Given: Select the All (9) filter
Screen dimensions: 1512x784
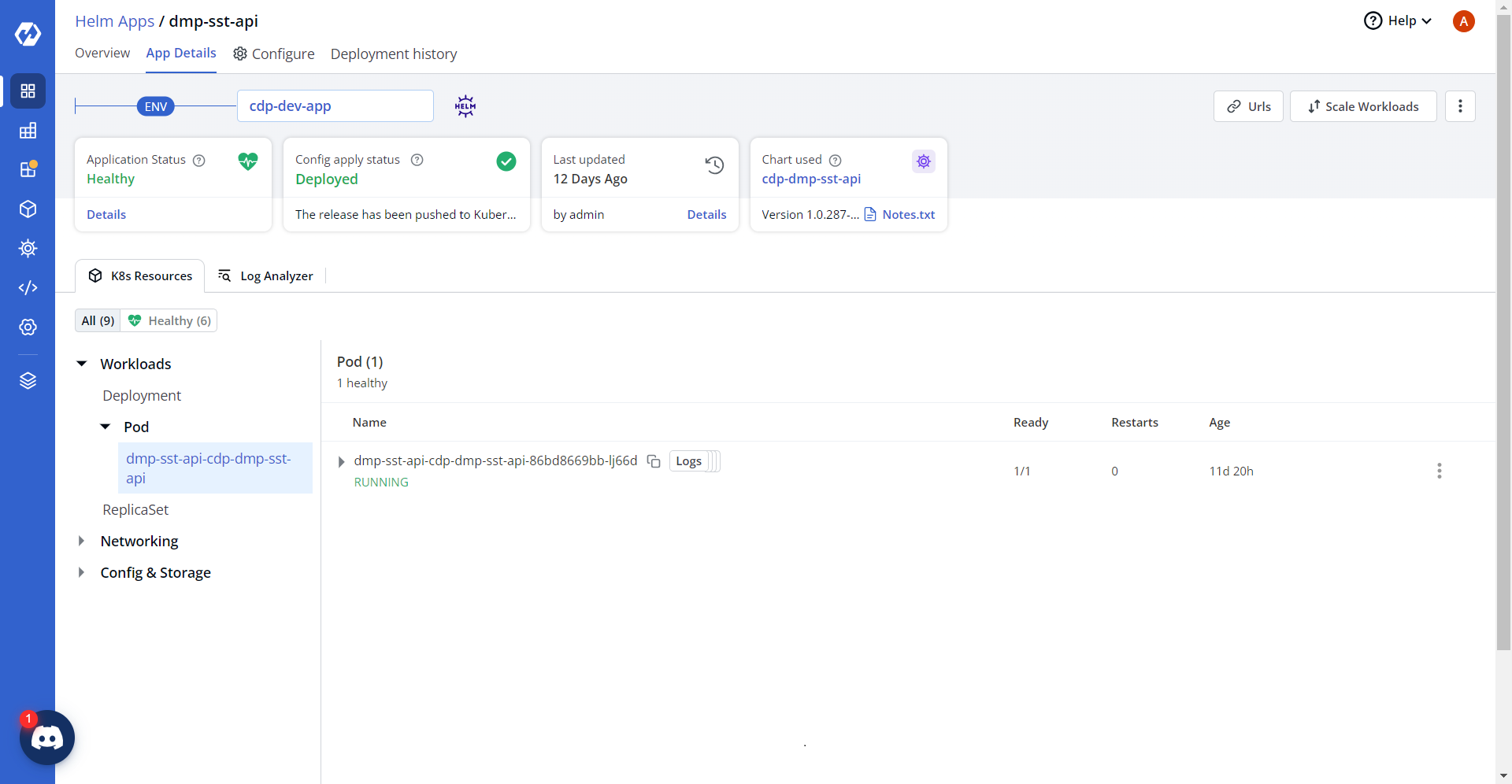Looking at the screenshot, I should click(x=98, y=320).
